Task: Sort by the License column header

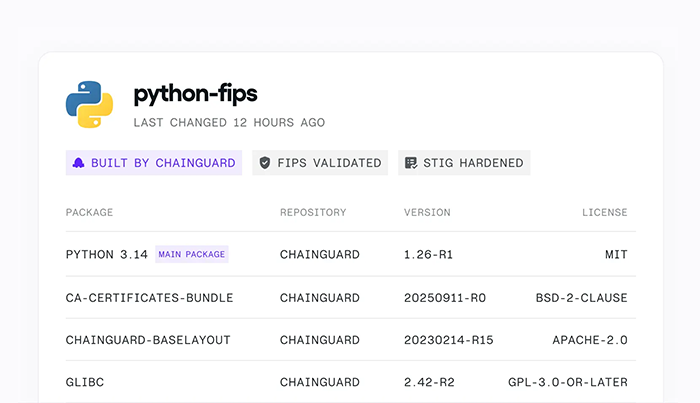Action: pyautogui.click(x=605, y=212)
